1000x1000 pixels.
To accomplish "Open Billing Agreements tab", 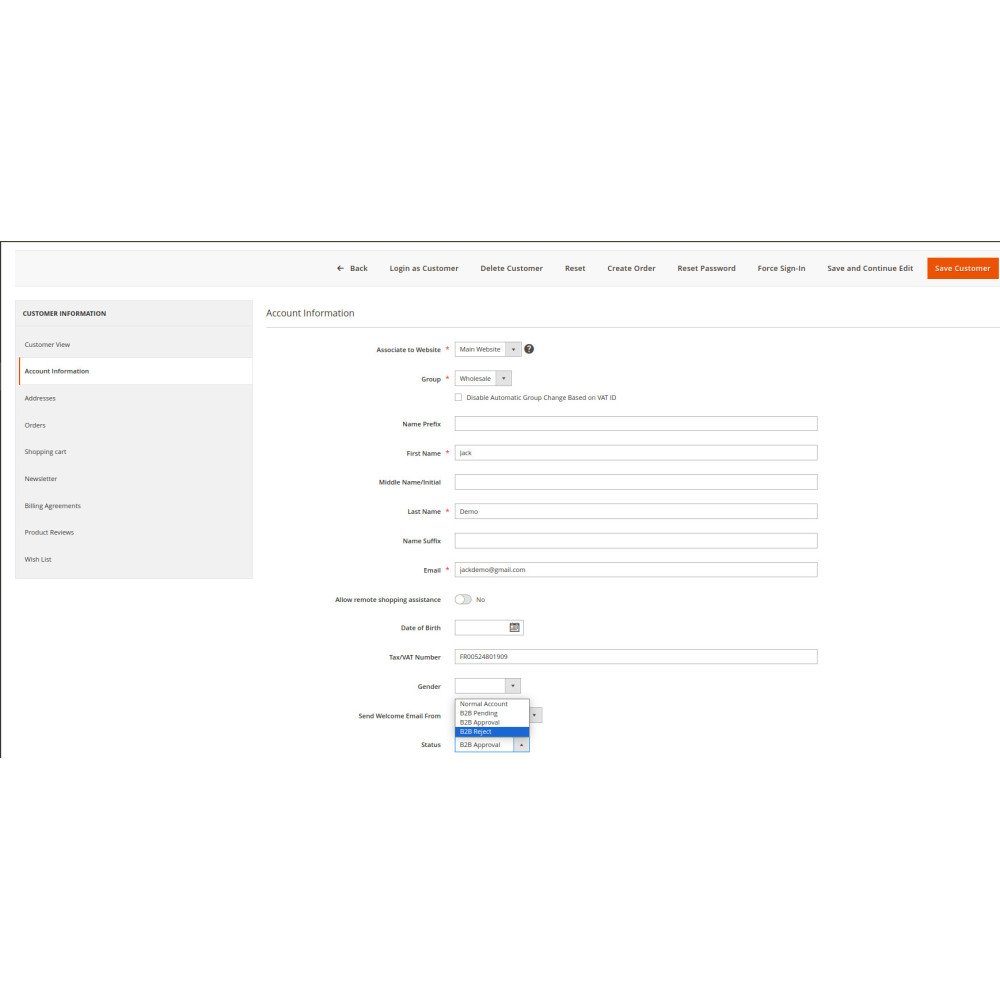I will click(135, 506).
